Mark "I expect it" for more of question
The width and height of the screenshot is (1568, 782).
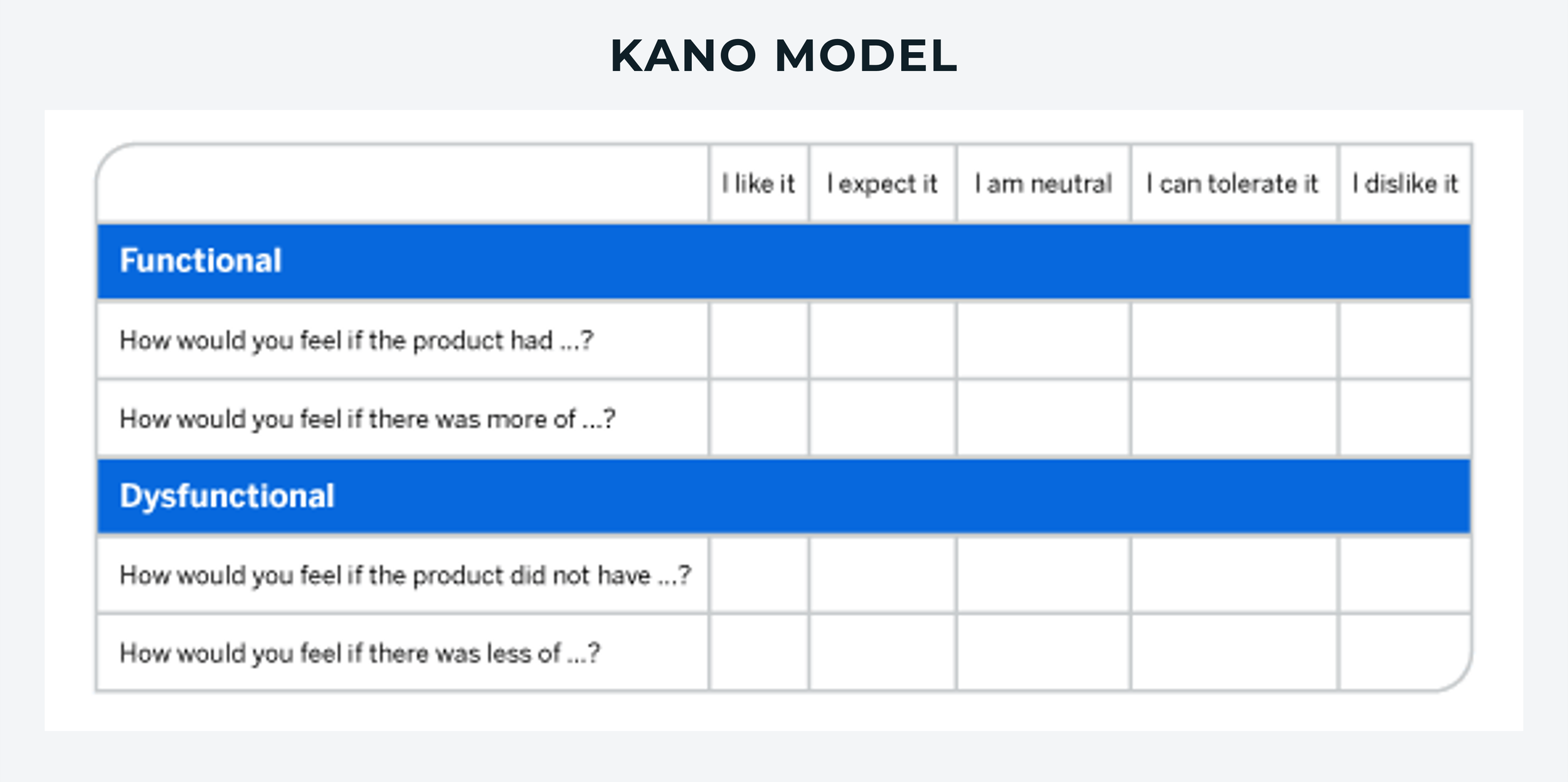tap(882, 418)
